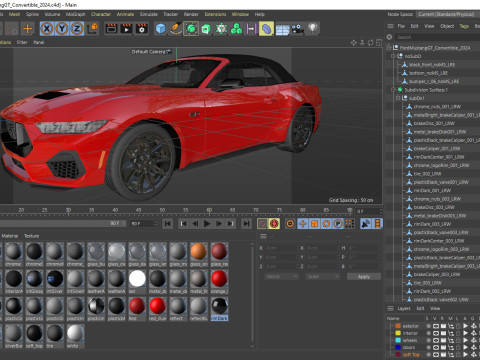Click the film strip timeline icon
The image size is (480, 360).
pos(377,224)
